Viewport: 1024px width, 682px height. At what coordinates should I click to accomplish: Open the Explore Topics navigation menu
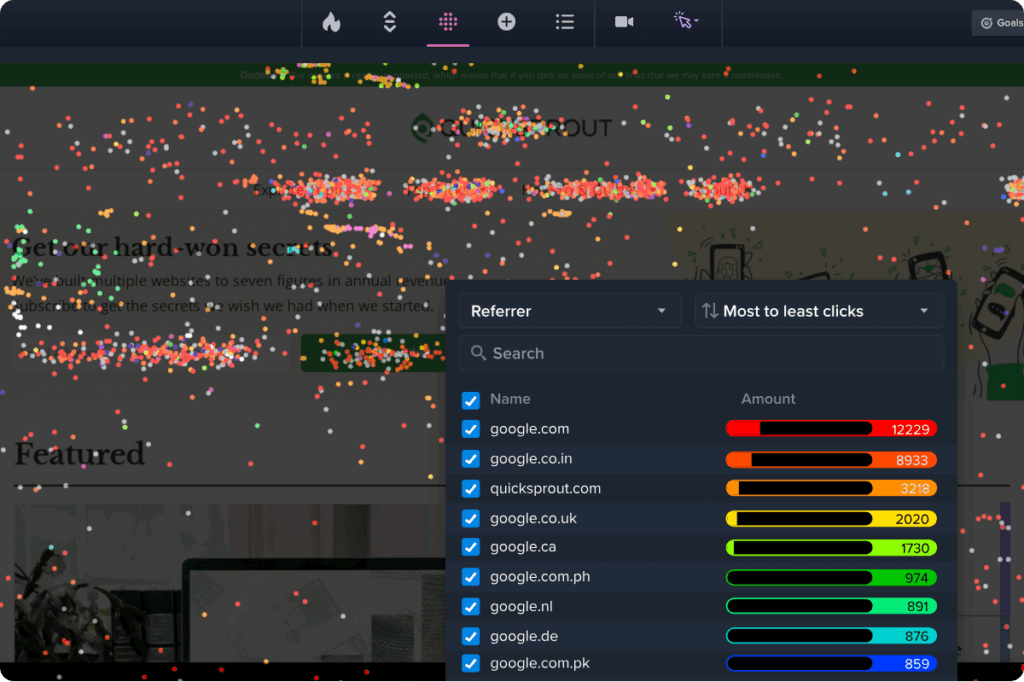point(310,189)
